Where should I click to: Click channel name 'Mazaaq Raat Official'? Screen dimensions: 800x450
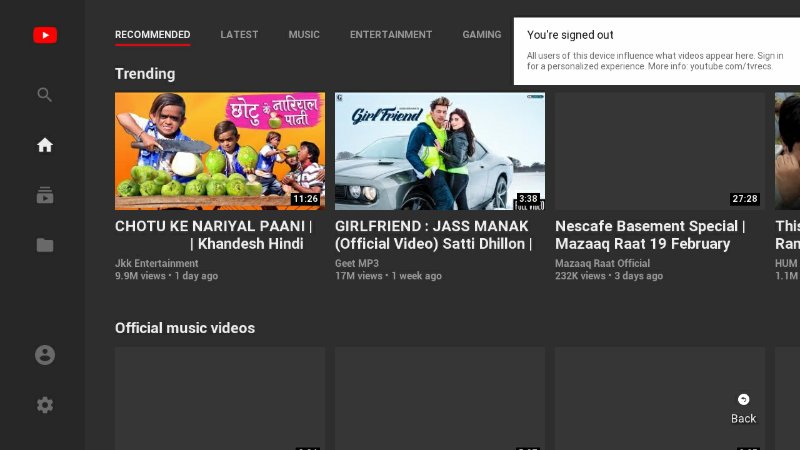[x=603, y=263]
